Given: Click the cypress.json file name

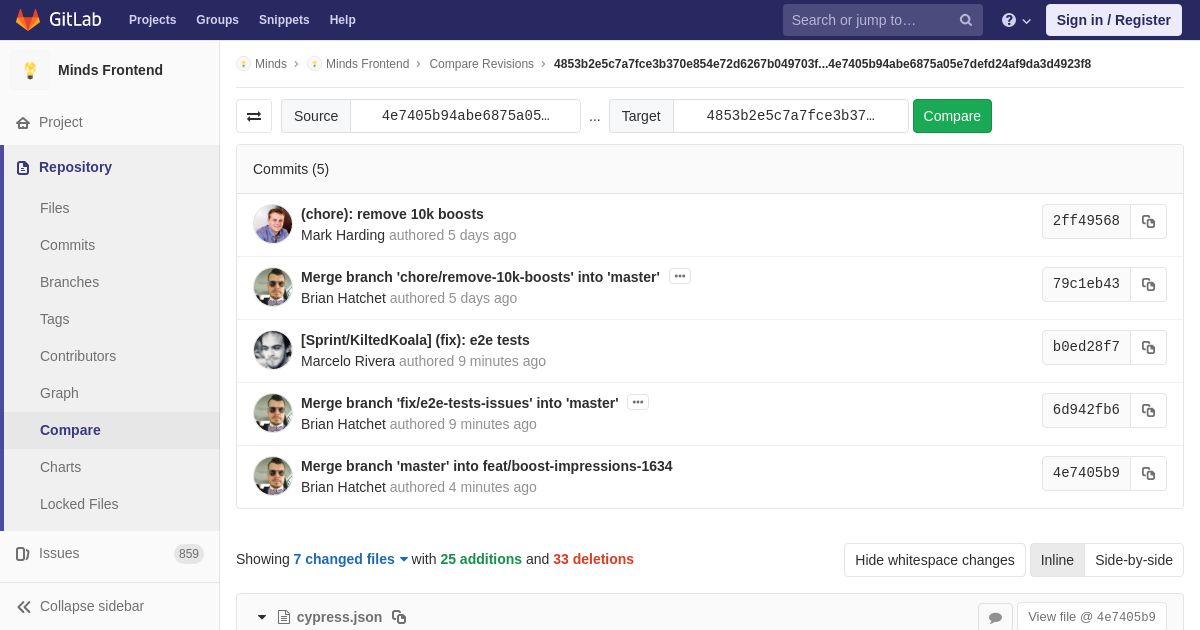Looking at the screenshot, I should (x=339, y=617).
